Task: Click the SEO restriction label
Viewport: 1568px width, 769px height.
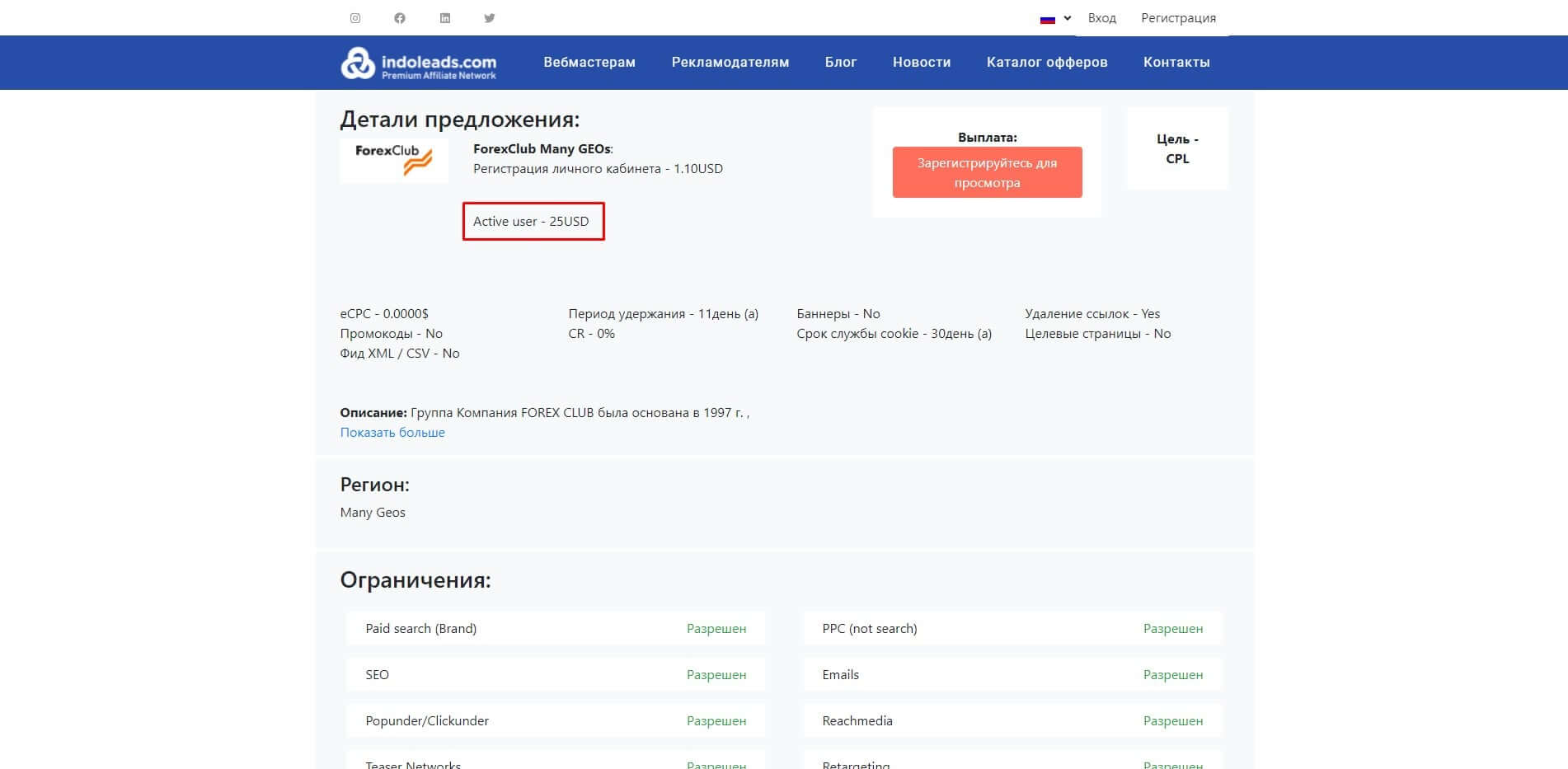Action: coord(378,675)
